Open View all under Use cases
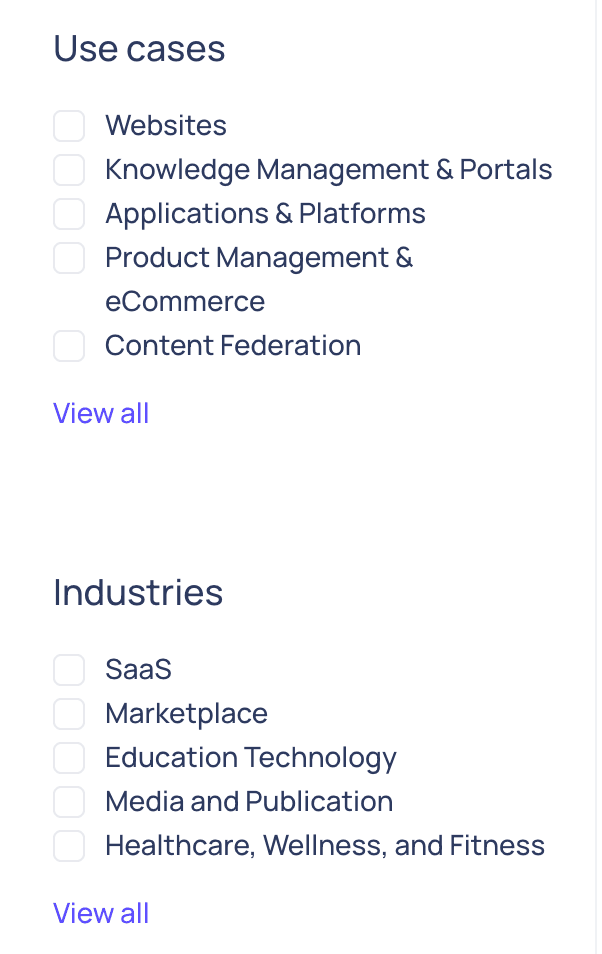602x954 pixels. pyautogui.click(x=101, y=413)
